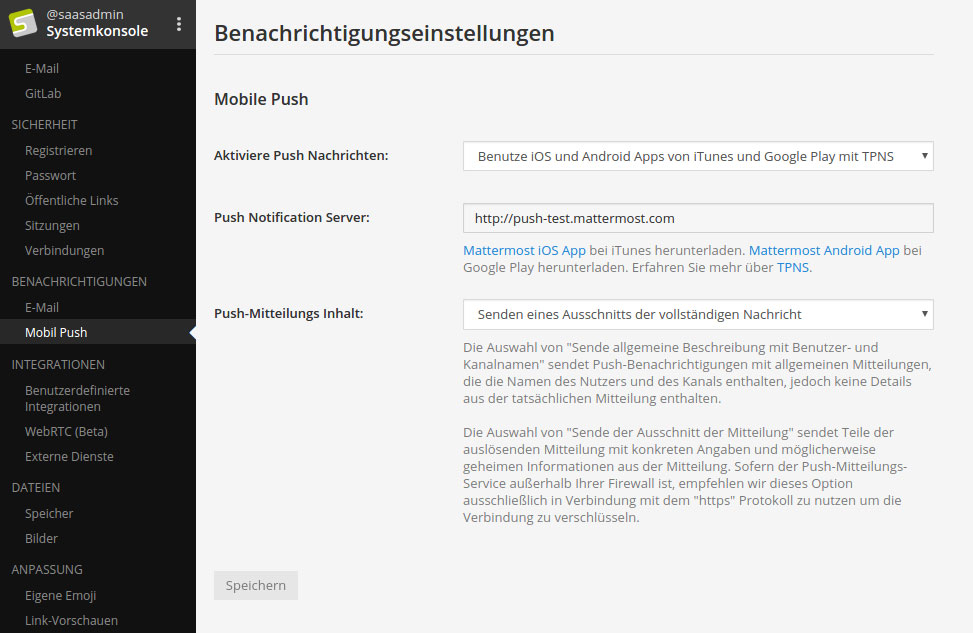Screen dimensions: 973x633
Task: Open WebRTC (Beta) settings
Action: pos(66,432)
